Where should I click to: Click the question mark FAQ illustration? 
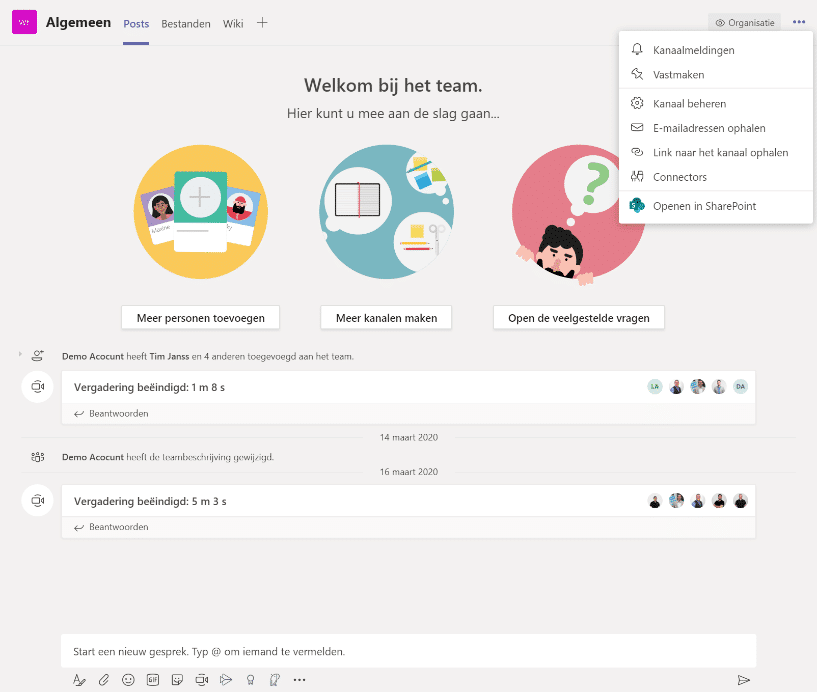[579, 215]
